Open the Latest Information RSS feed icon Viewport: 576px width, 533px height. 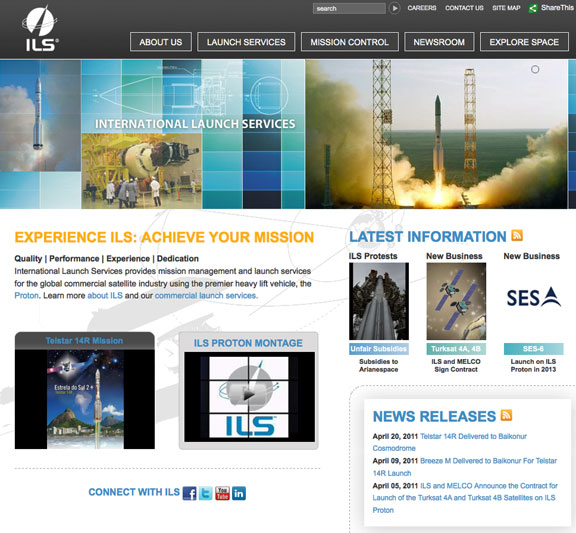pos(517,235)
